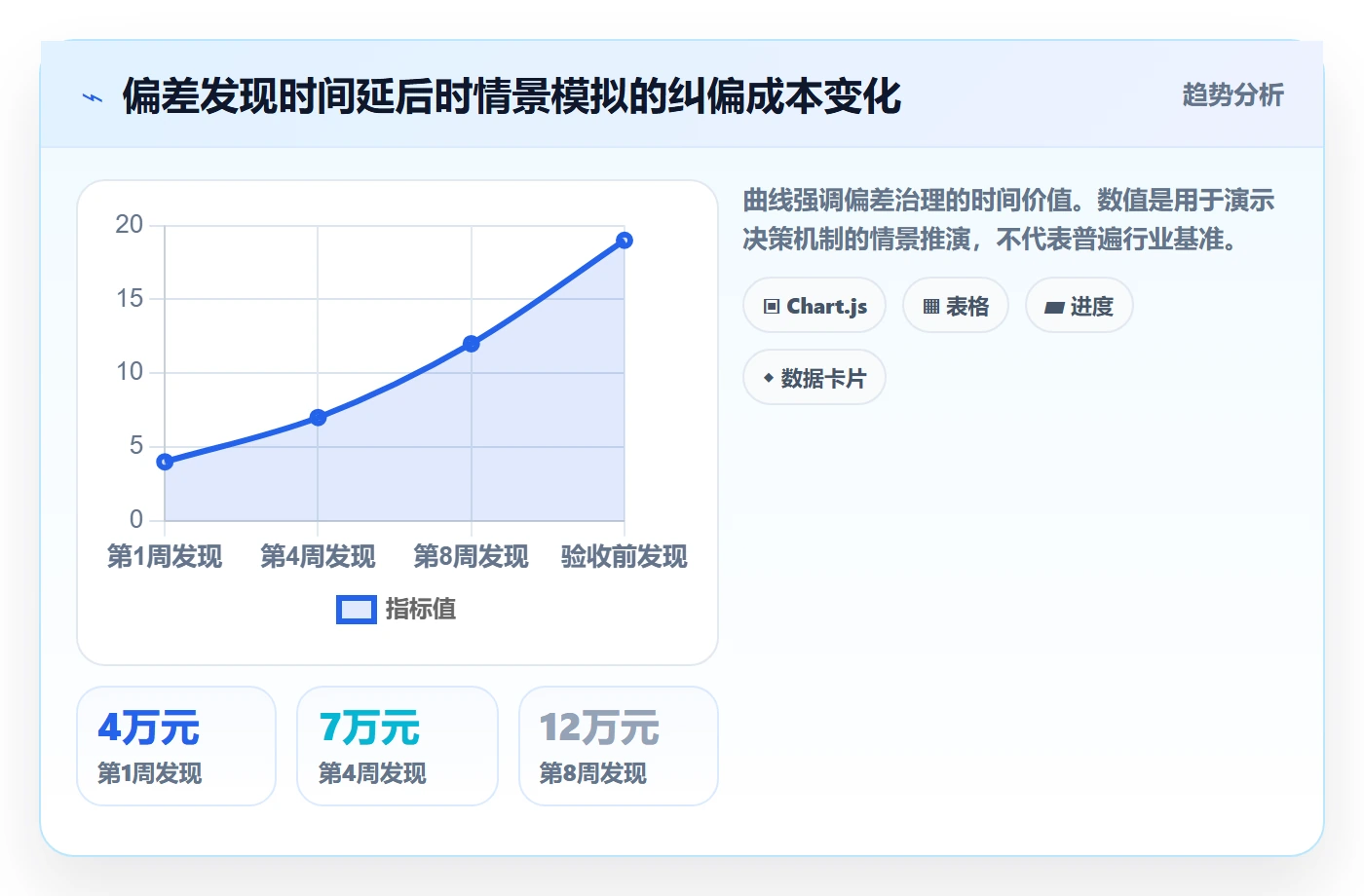Click the 趋势分析 label
This screenshot has width=1364, height=896.
tap(1232, 95)
